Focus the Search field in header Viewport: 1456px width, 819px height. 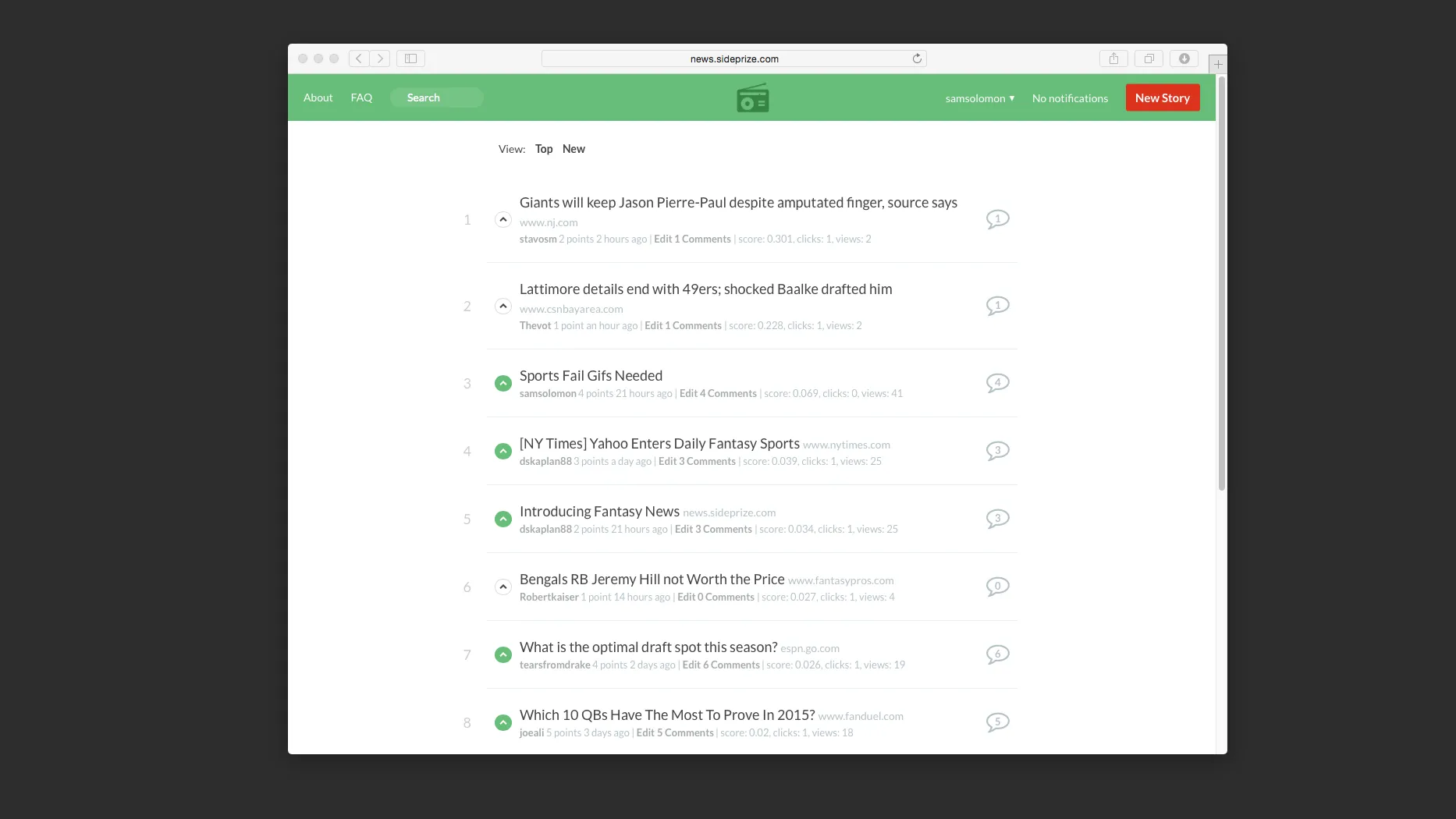pos(437,97)
